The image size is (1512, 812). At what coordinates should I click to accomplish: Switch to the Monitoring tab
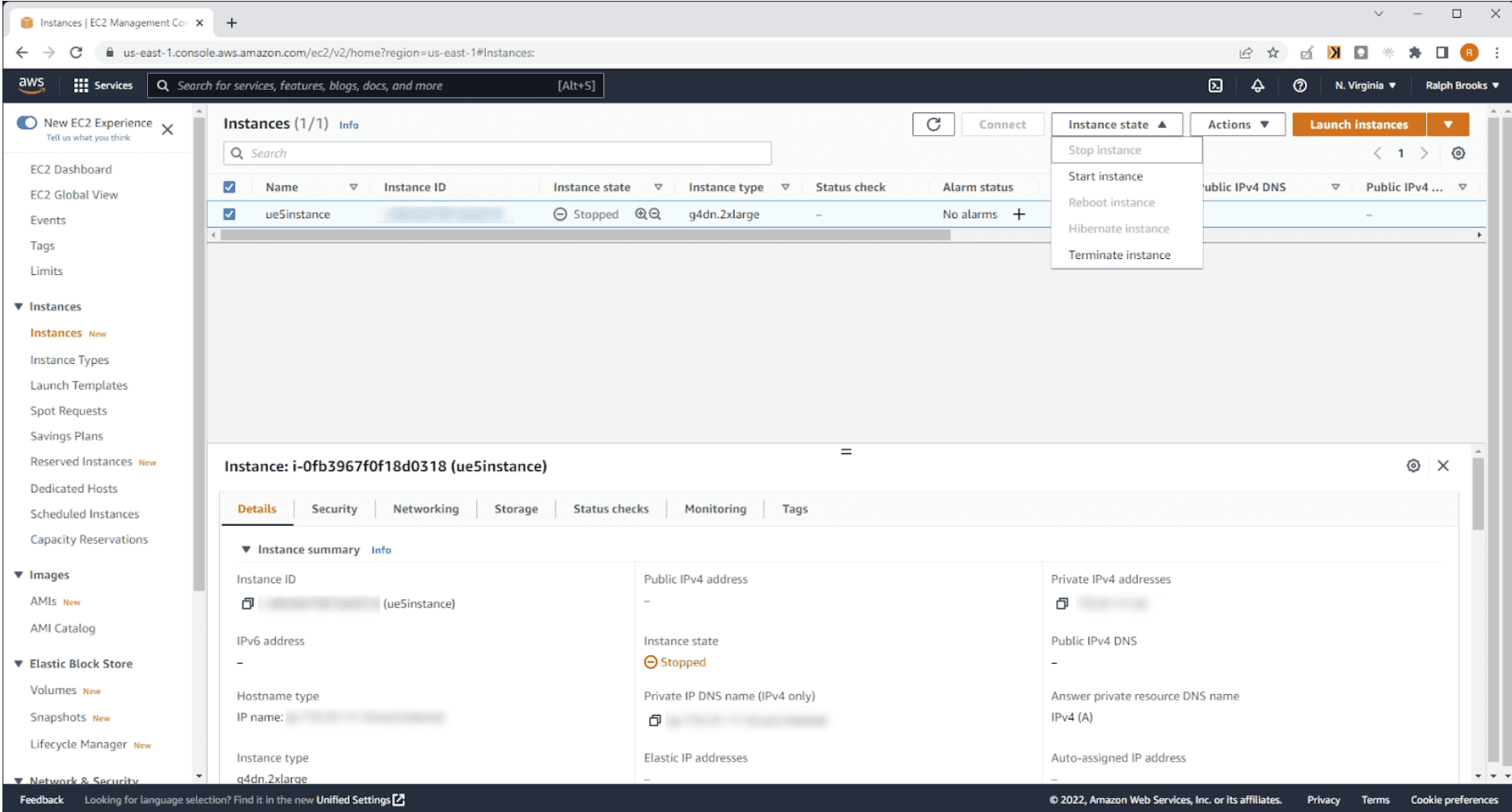(715, 509)
